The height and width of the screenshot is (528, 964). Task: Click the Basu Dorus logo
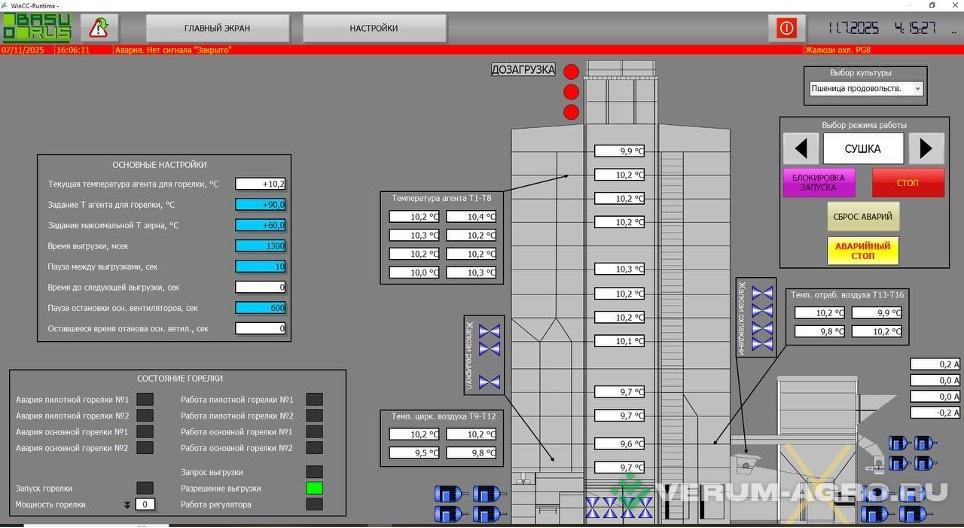point(37,28)
